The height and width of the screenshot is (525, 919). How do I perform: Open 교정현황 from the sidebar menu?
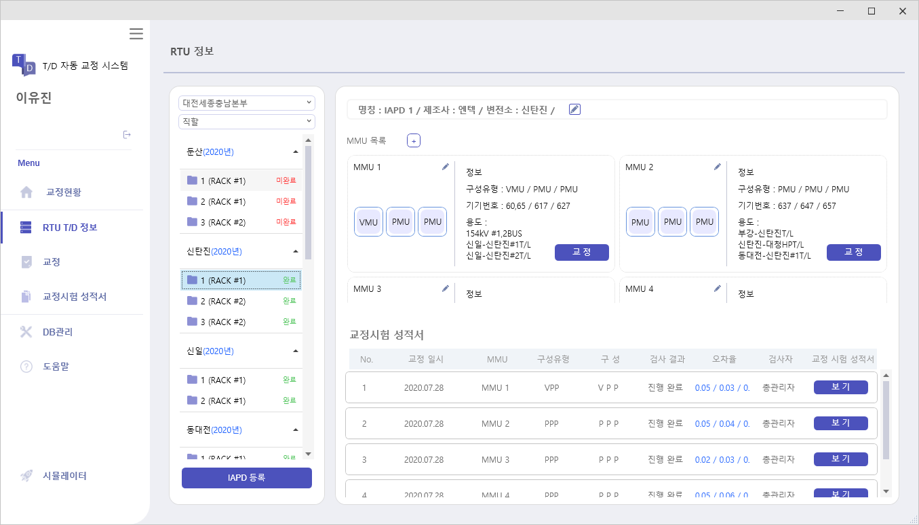(64, 192)
